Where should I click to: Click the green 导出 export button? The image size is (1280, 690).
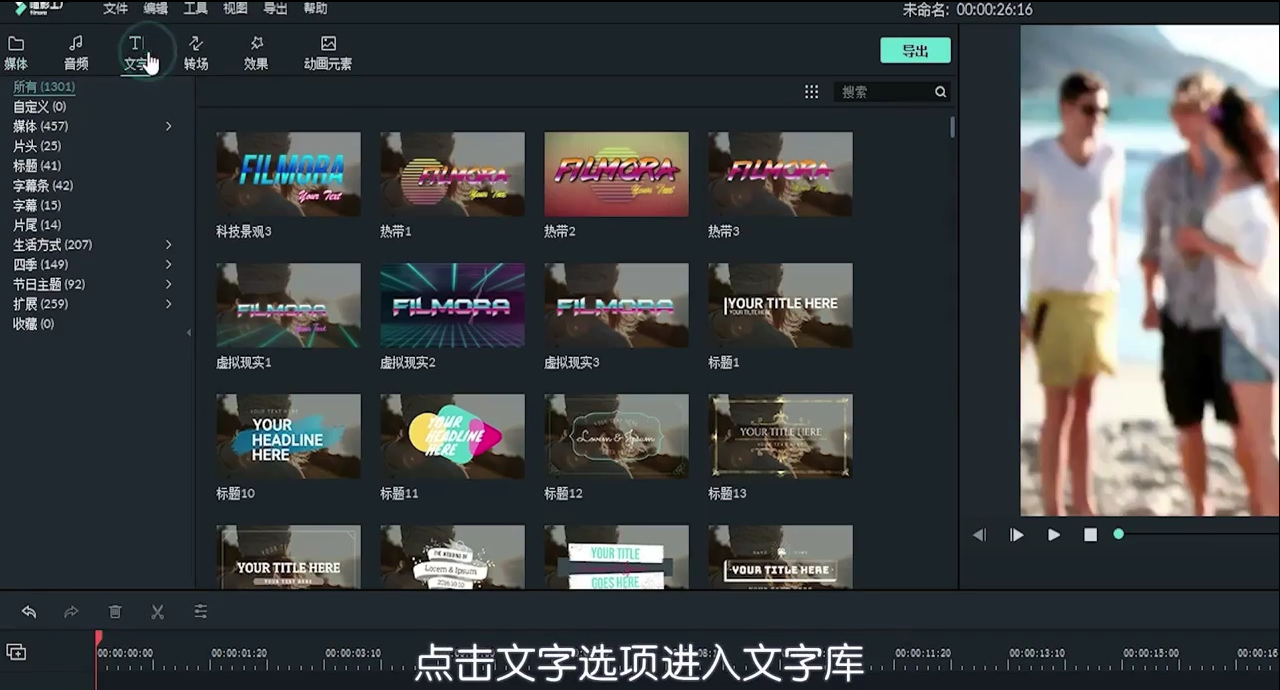click(914, 50)
